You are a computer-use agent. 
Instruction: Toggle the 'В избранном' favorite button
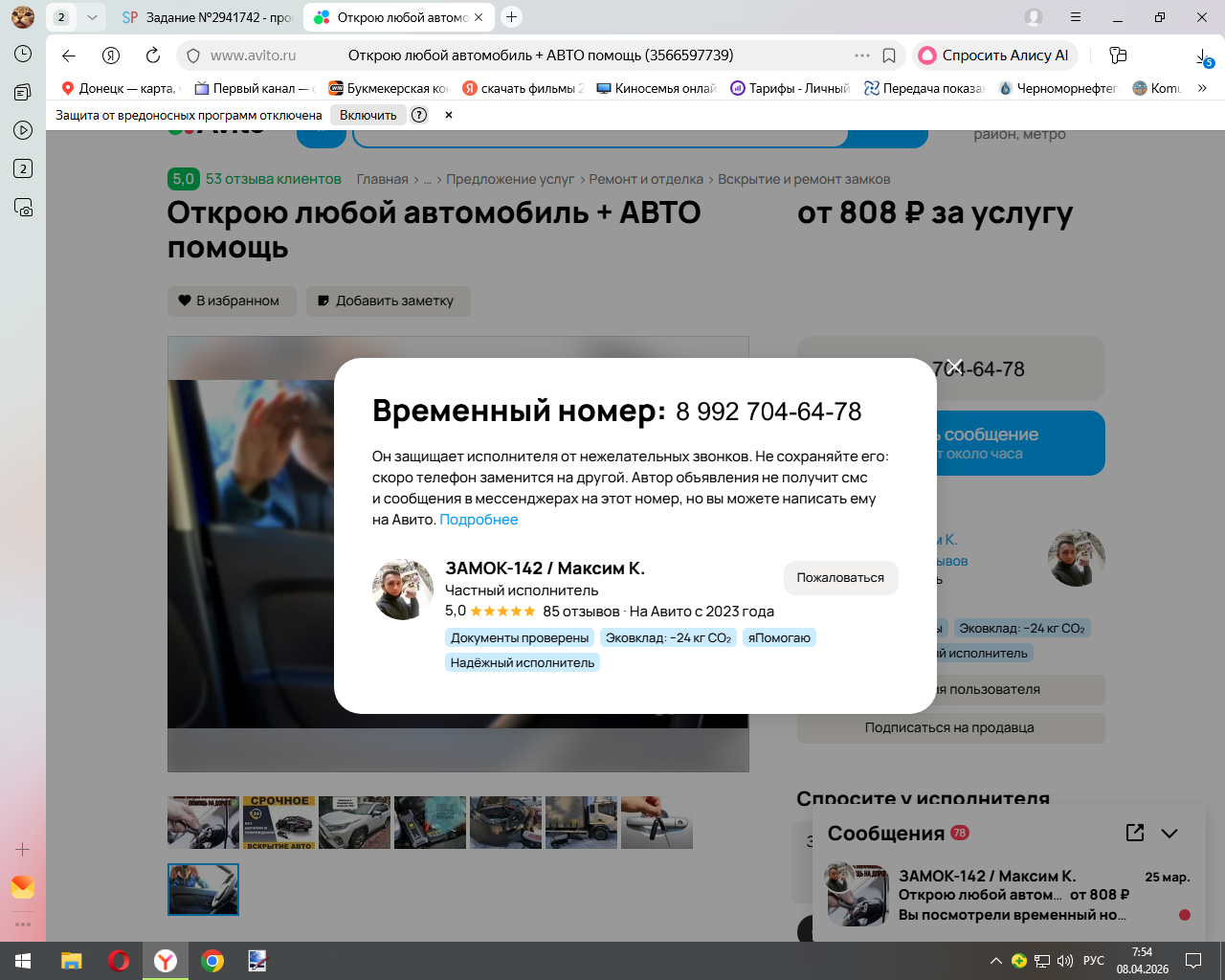232,301
